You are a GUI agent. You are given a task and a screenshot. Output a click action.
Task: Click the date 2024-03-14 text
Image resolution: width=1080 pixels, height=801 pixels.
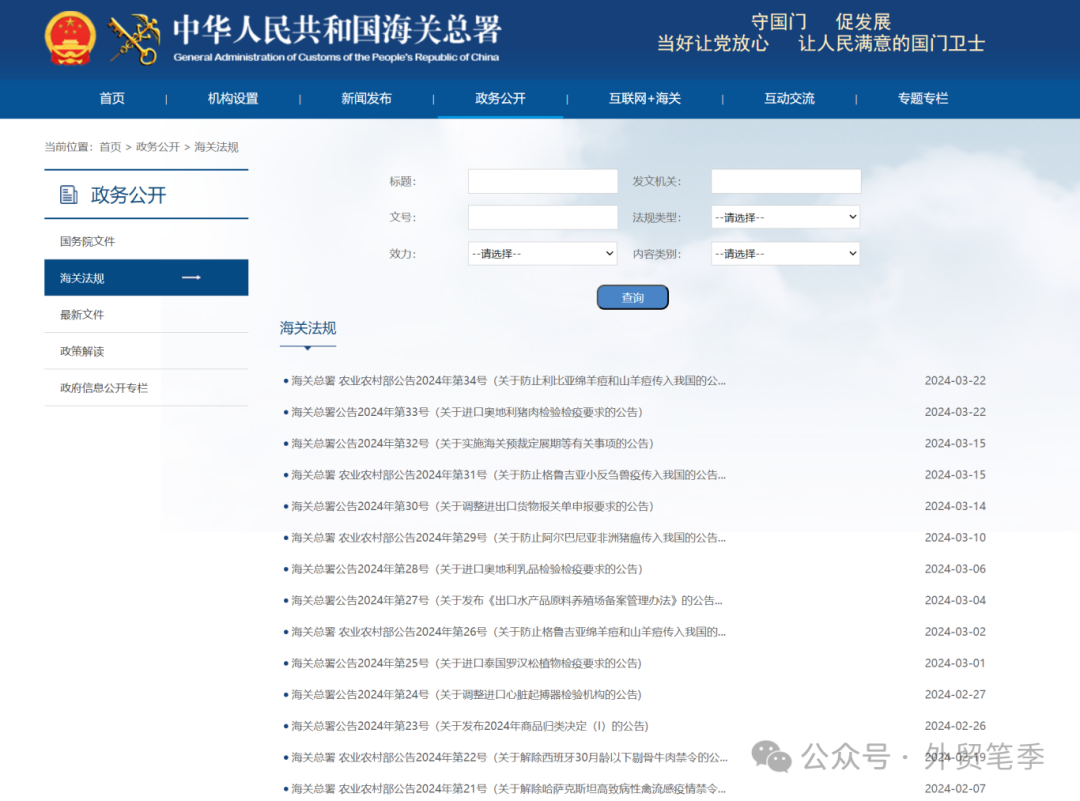[x=955, y=506]
